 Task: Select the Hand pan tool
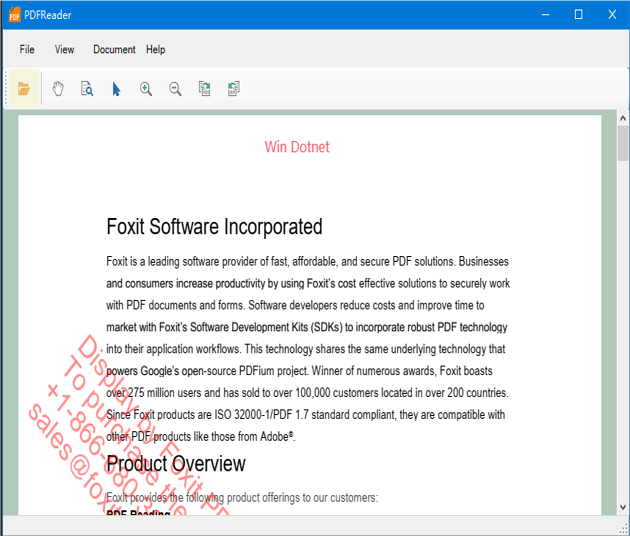(x=58, y=89)
